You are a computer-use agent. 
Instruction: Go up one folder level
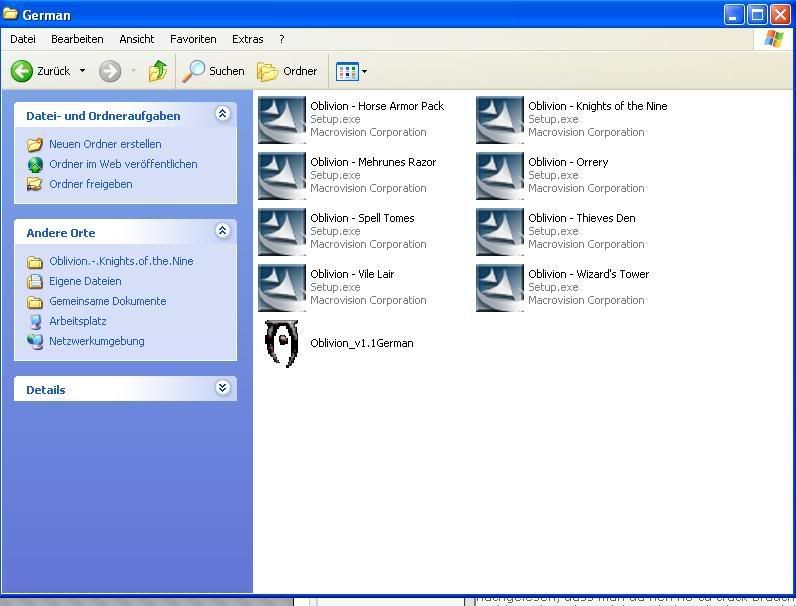pos(158,71)
